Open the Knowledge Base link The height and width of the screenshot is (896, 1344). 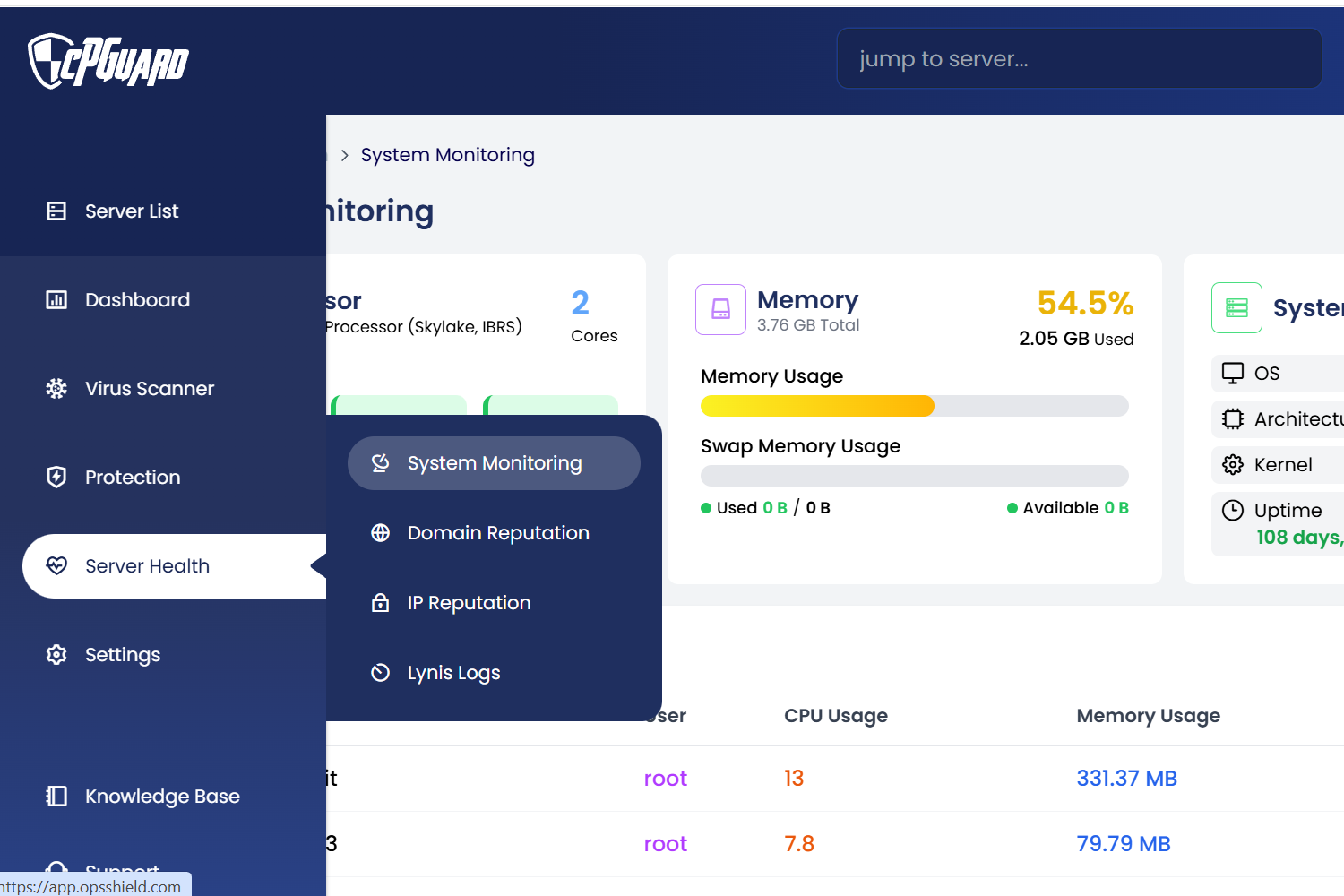(163, 796)
